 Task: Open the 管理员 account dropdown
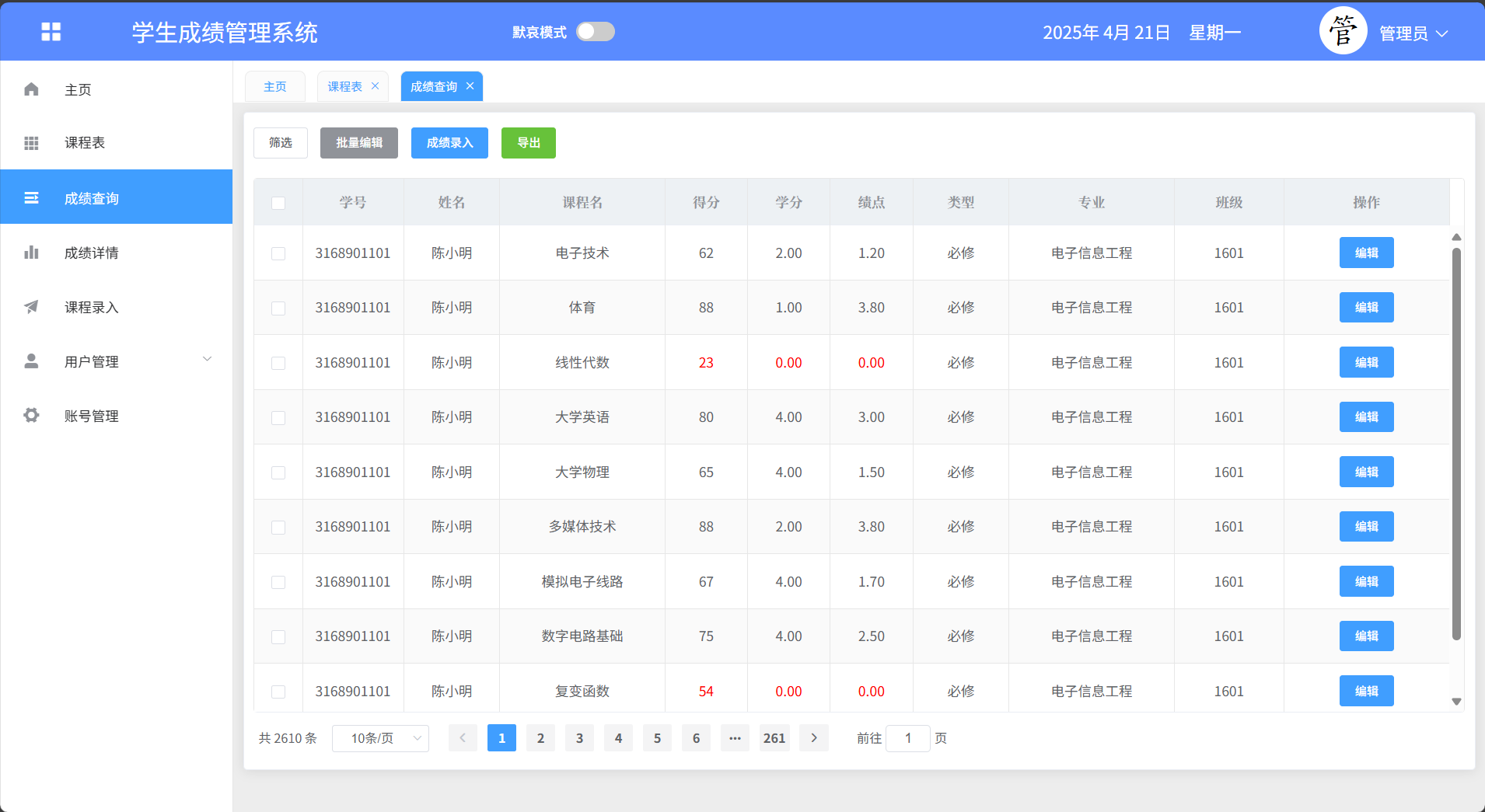click(1413, 33)
